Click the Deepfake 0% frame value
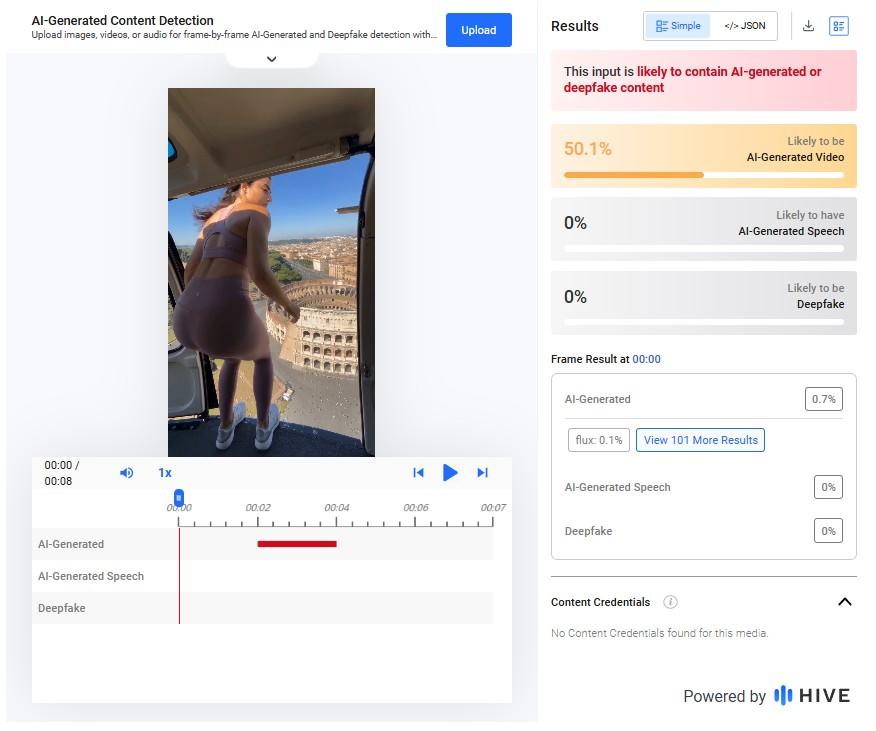 [x=828, y=531]
